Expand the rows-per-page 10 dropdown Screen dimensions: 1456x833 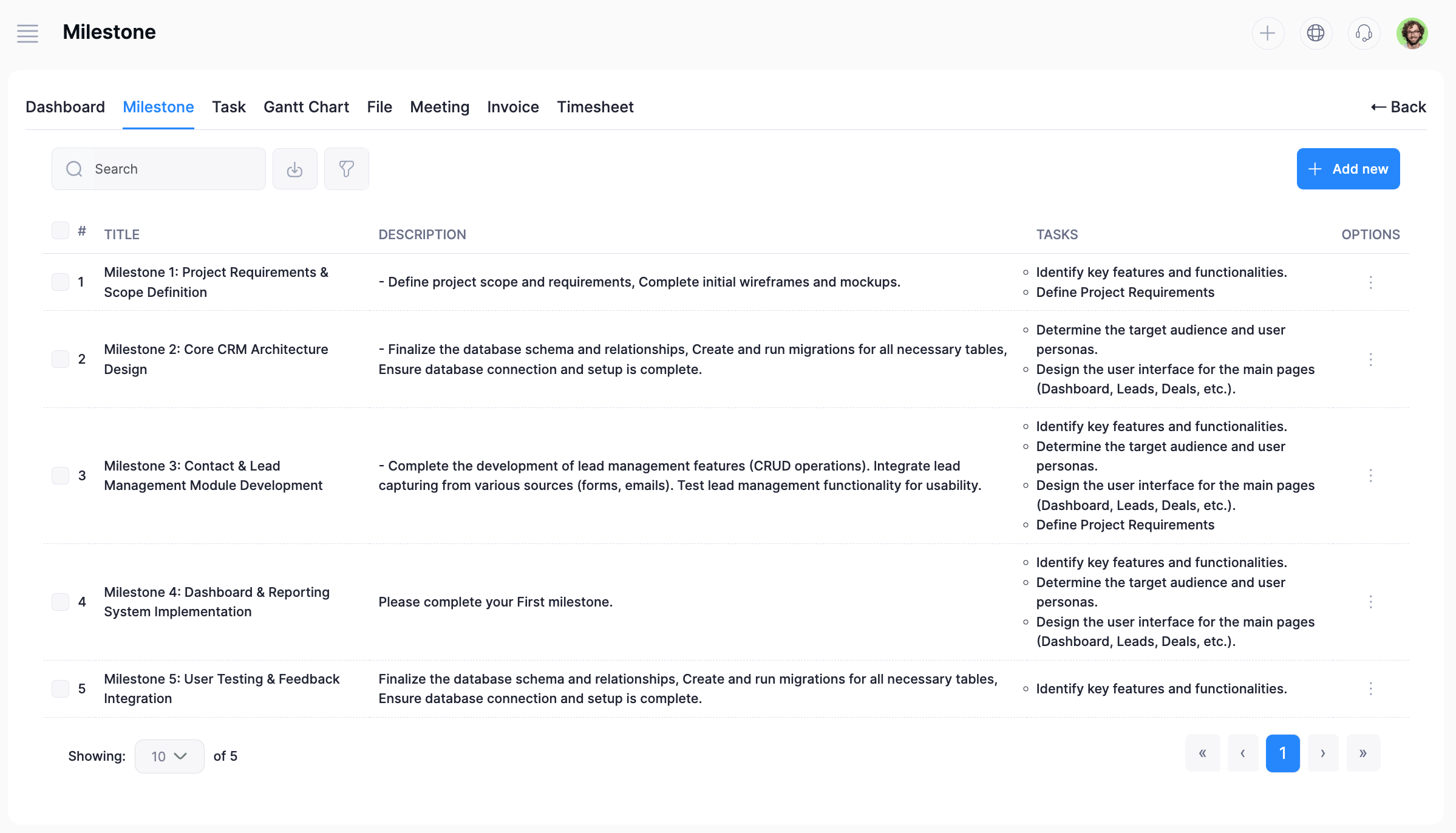pos(169,756)
